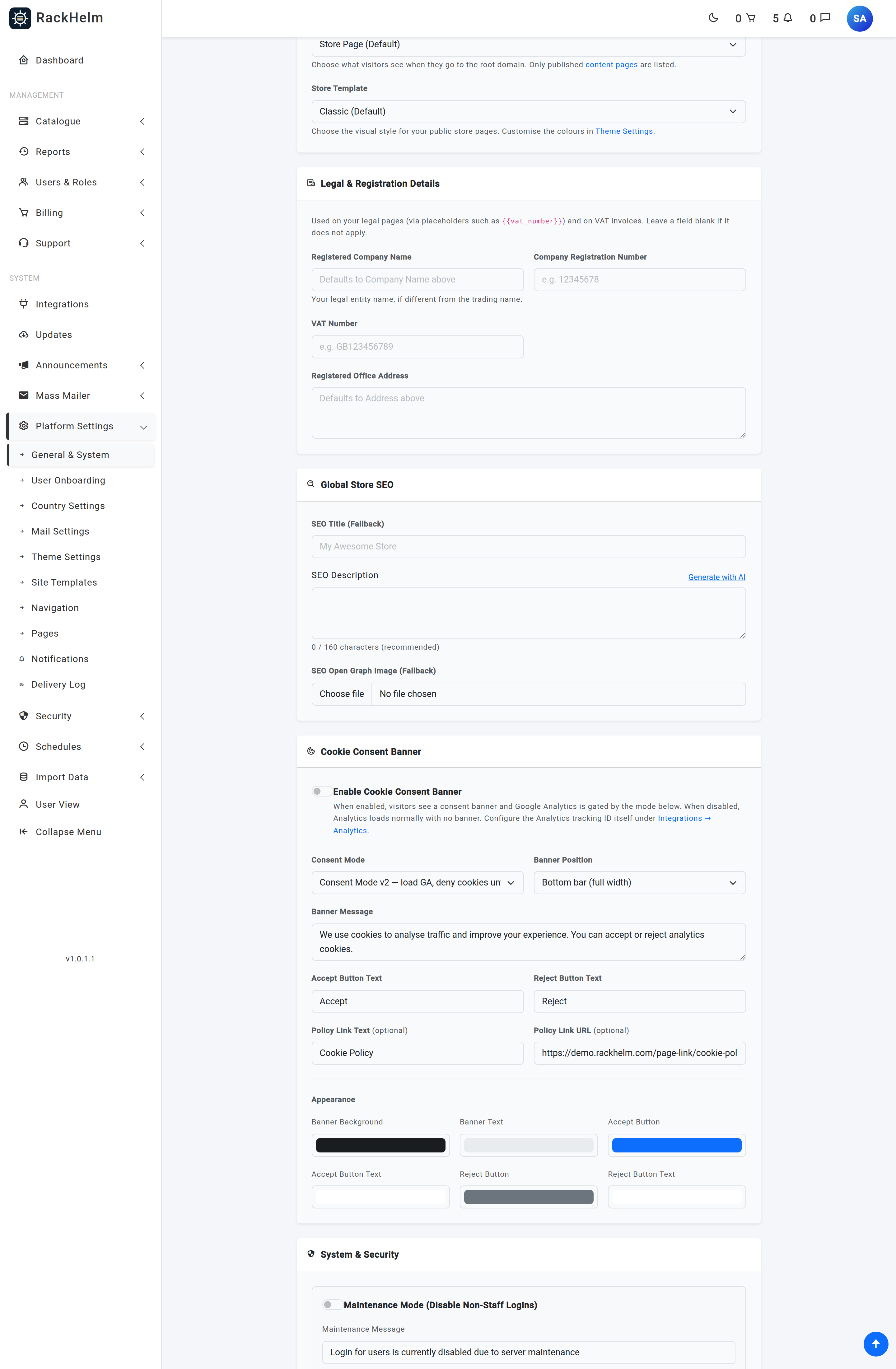
Task: Click the Schedules clock icon
Action: 24,746
